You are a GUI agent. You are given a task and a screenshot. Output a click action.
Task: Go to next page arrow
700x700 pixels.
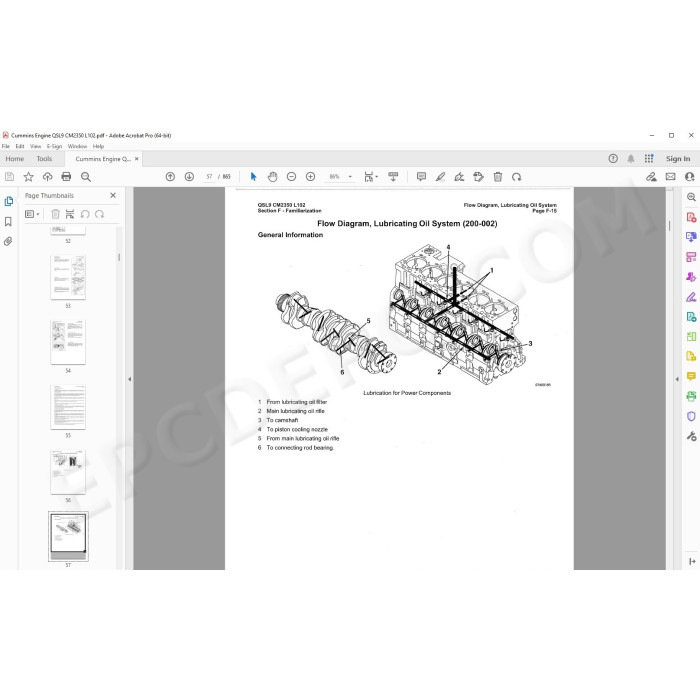(189, 177)
